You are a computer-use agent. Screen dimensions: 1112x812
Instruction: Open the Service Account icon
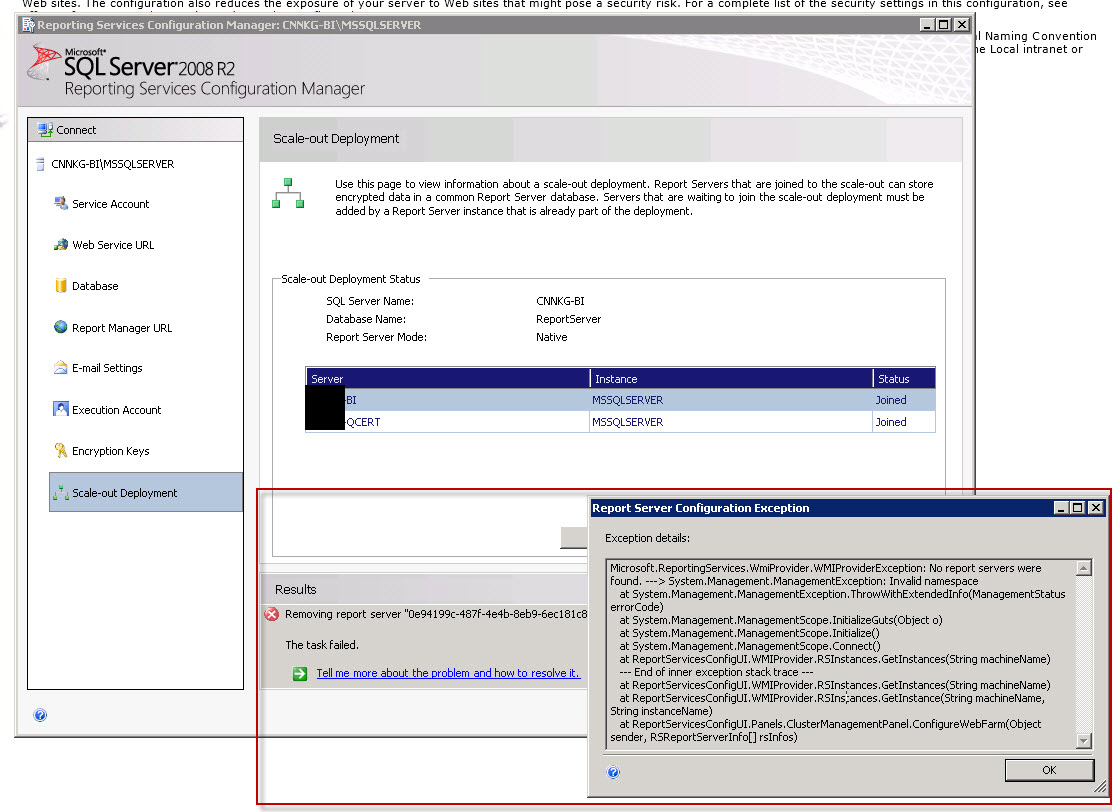pos(61,204)
